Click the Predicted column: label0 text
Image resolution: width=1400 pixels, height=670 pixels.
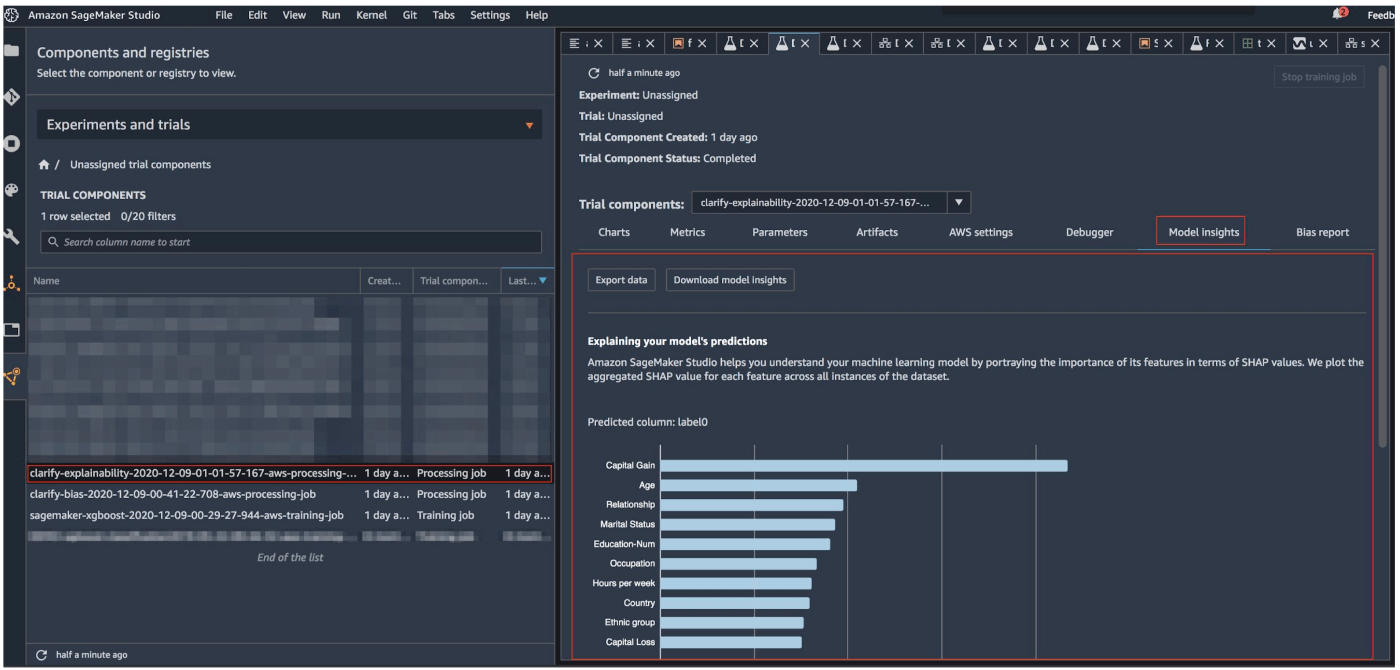pos(647,422)
